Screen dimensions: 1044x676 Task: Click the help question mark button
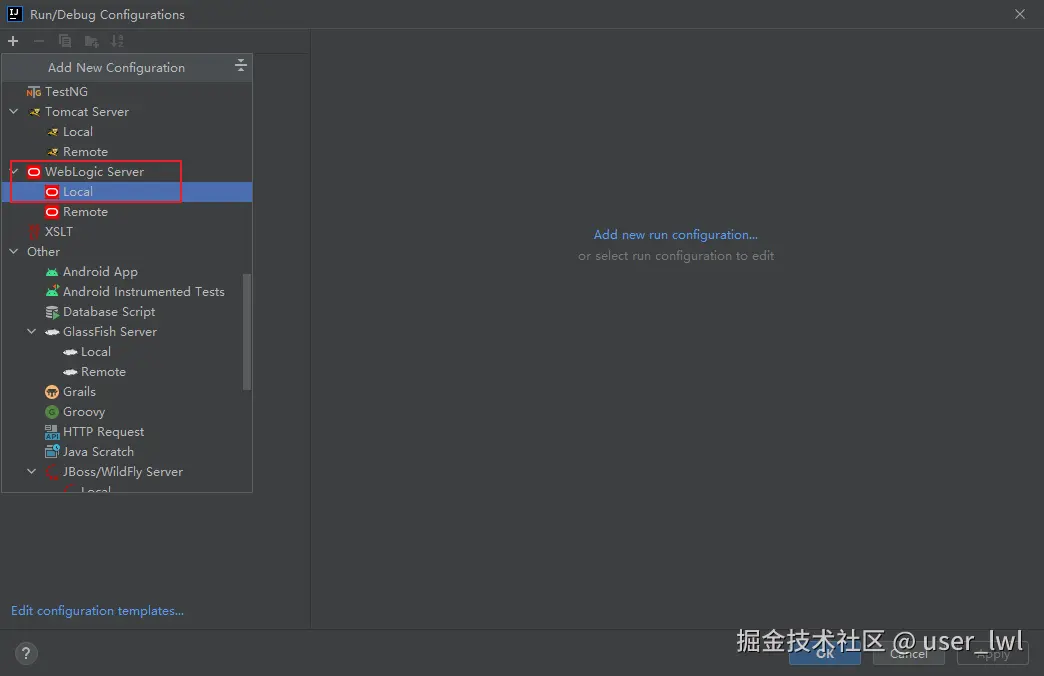coord(26,653)
